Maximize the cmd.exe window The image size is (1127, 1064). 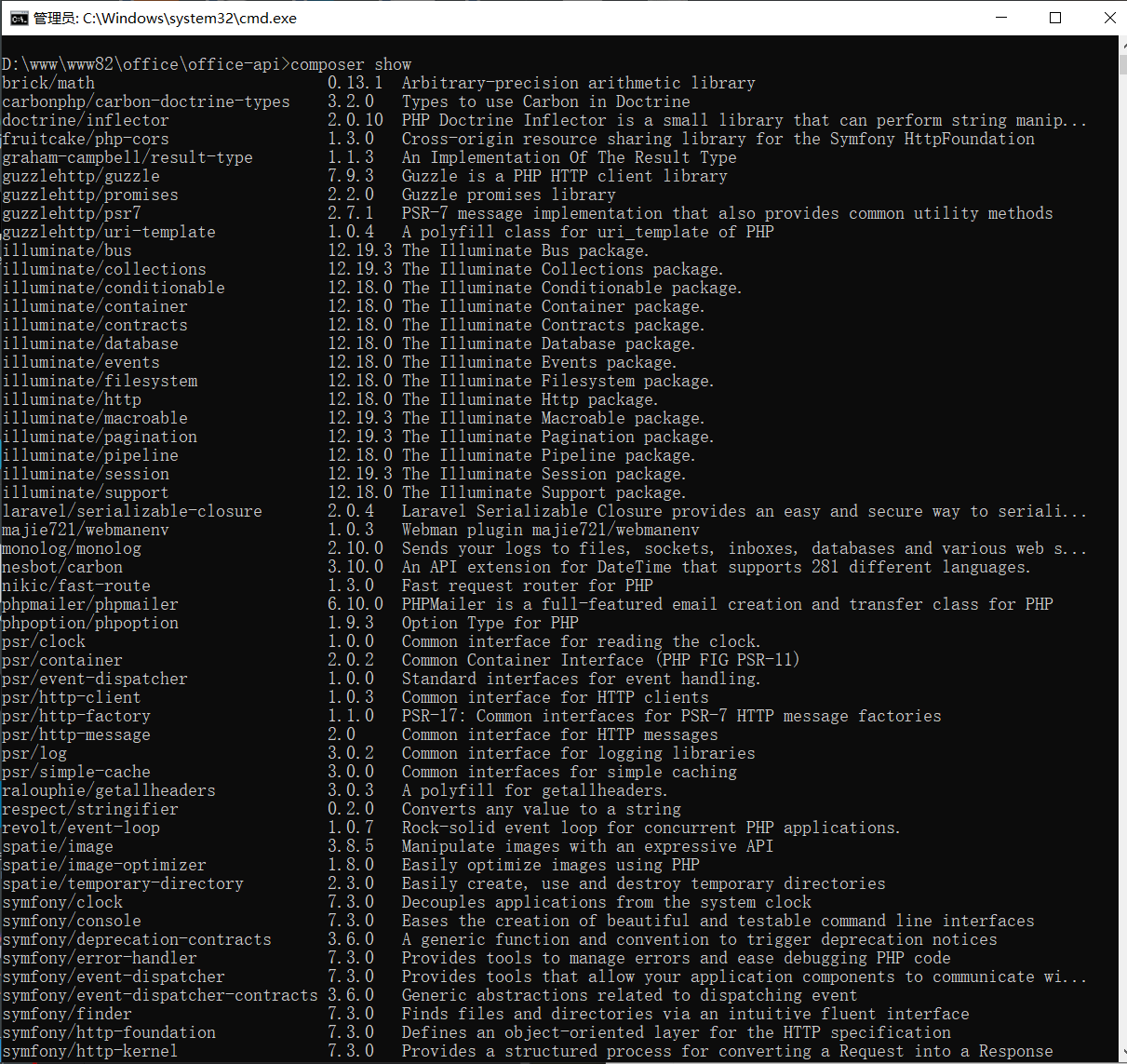(1055, 18)
